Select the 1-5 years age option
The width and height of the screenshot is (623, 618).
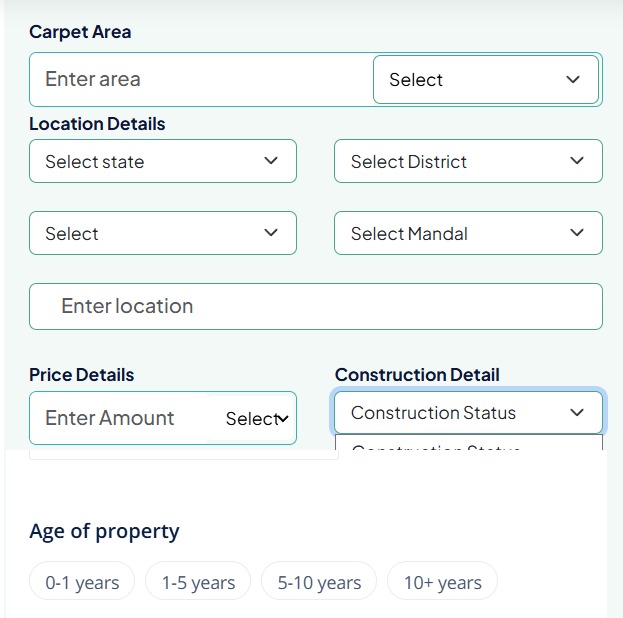(198, 581)
